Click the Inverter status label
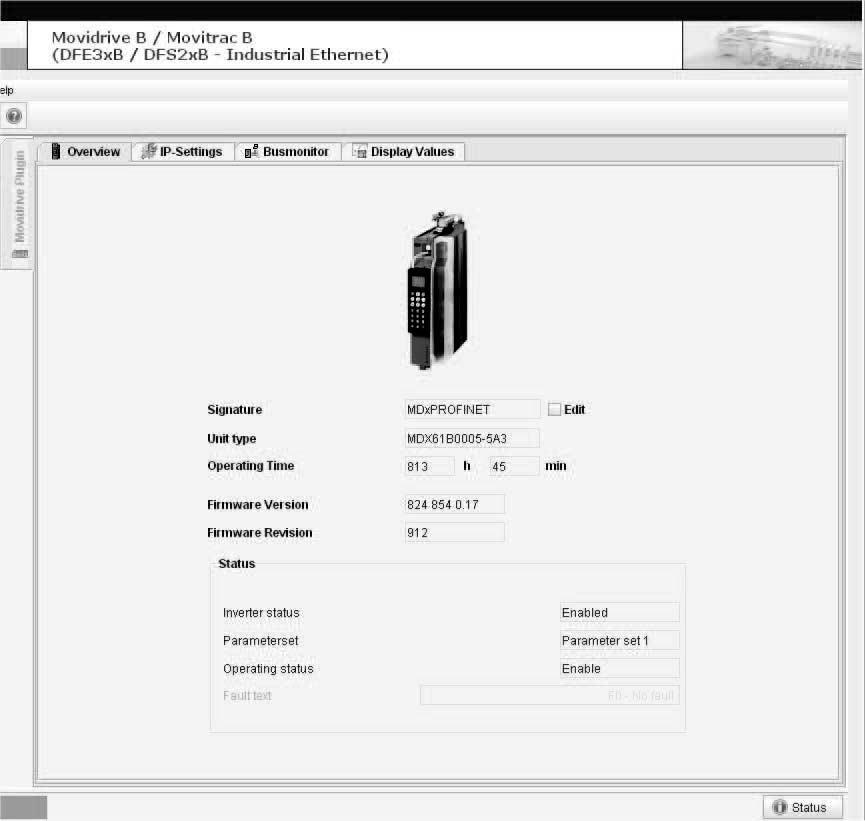Image resolution: width=865 pixels, height=821 pixels. [x=261, y=612]
